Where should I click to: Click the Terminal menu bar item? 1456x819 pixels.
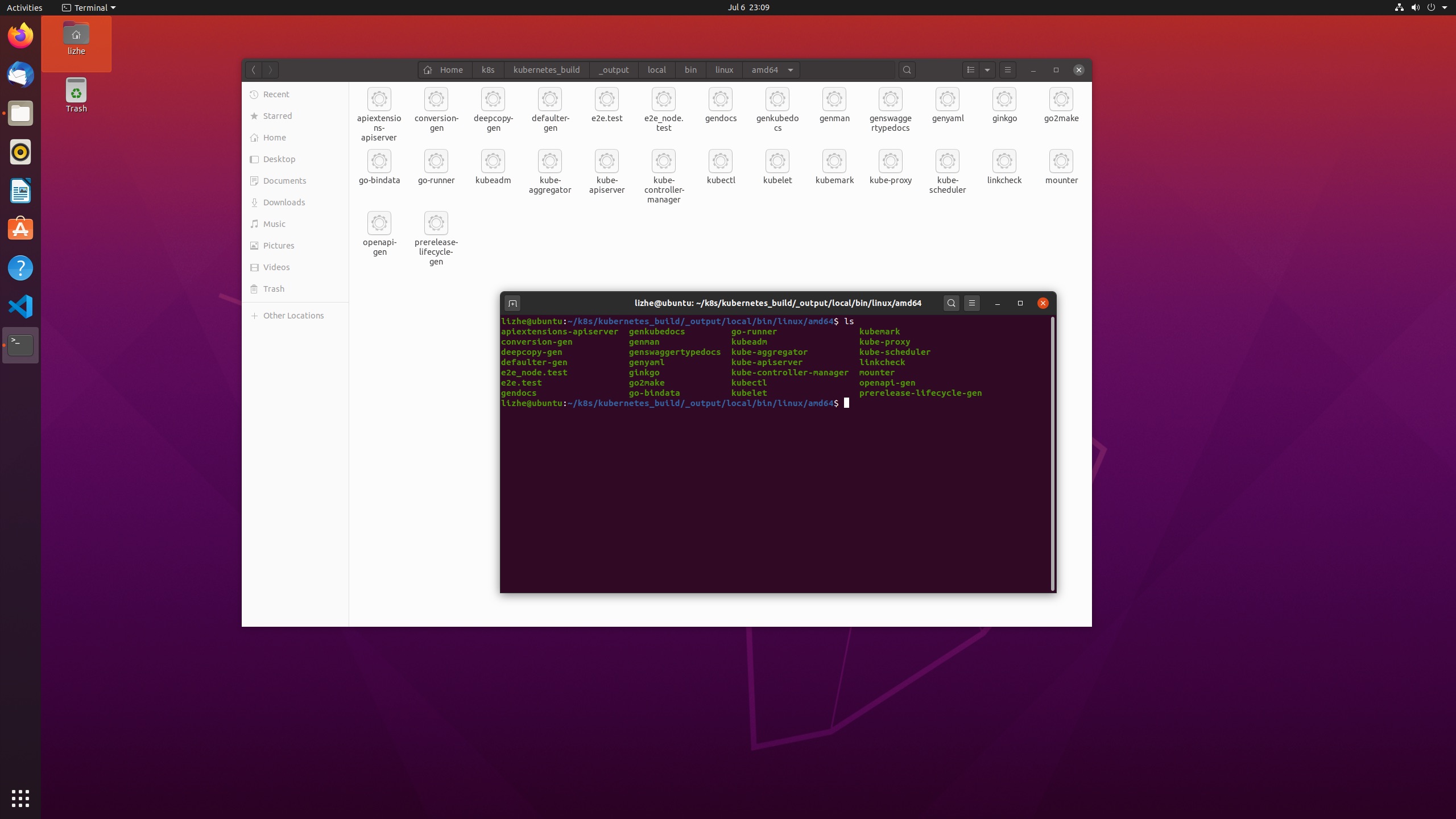coord(89,7)
